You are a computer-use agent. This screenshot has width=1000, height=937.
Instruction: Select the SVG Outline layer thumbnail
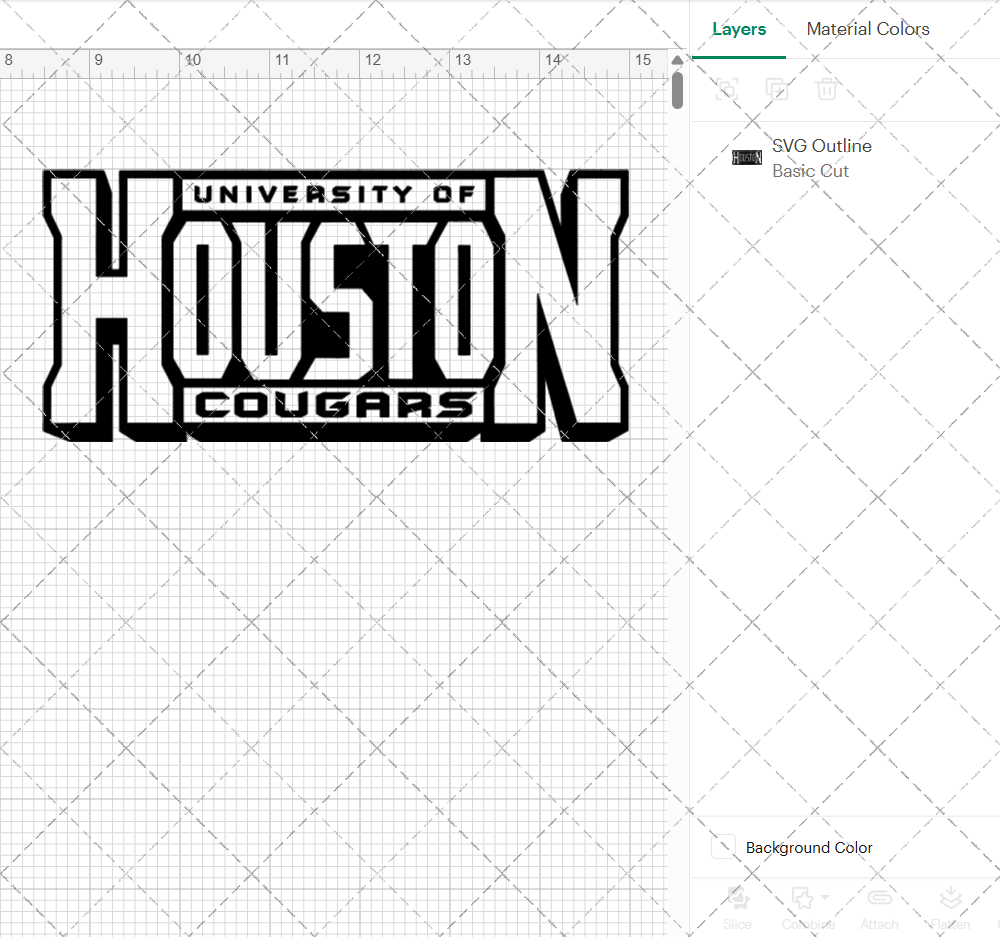747,157
